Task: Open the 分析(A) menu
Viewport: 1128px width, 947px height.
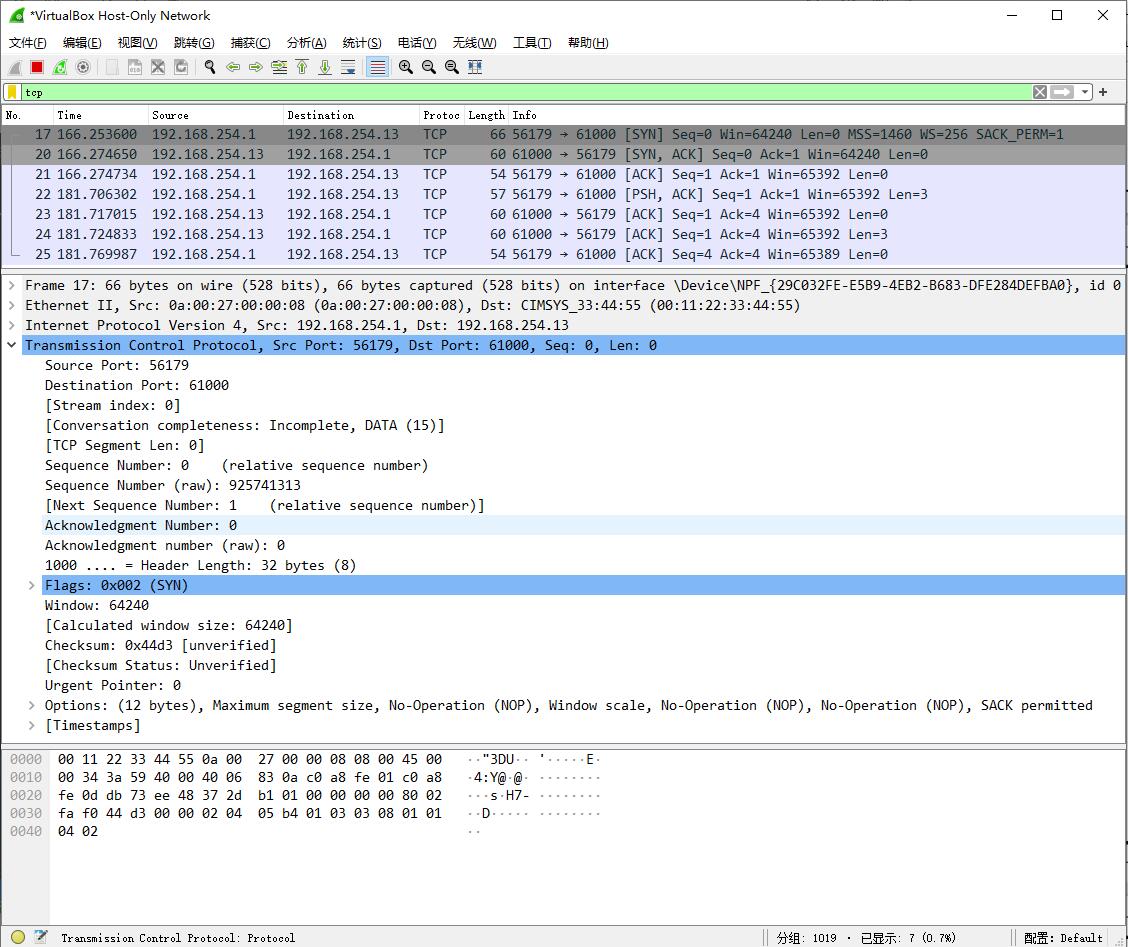Action: pyautogui.click(x=306, y=43)
